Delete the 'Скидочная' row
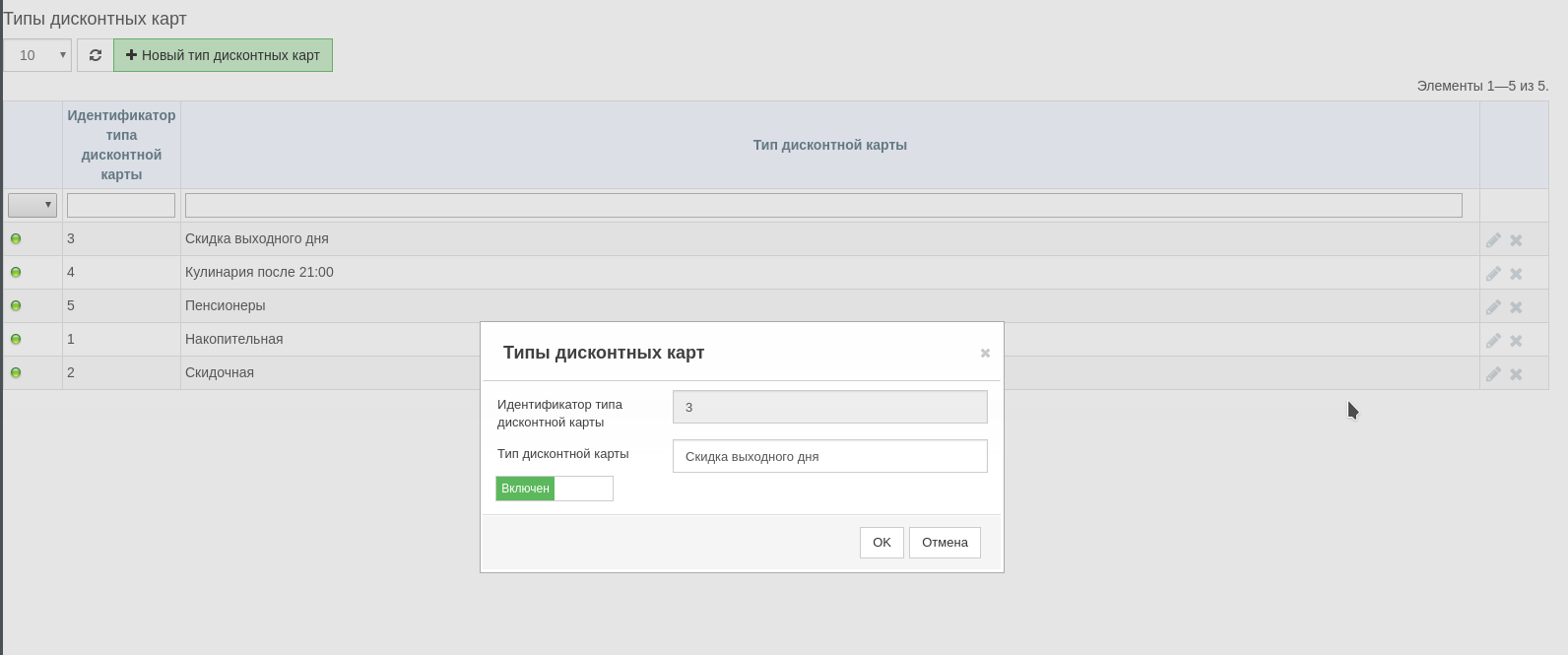 pos(1516,374)
